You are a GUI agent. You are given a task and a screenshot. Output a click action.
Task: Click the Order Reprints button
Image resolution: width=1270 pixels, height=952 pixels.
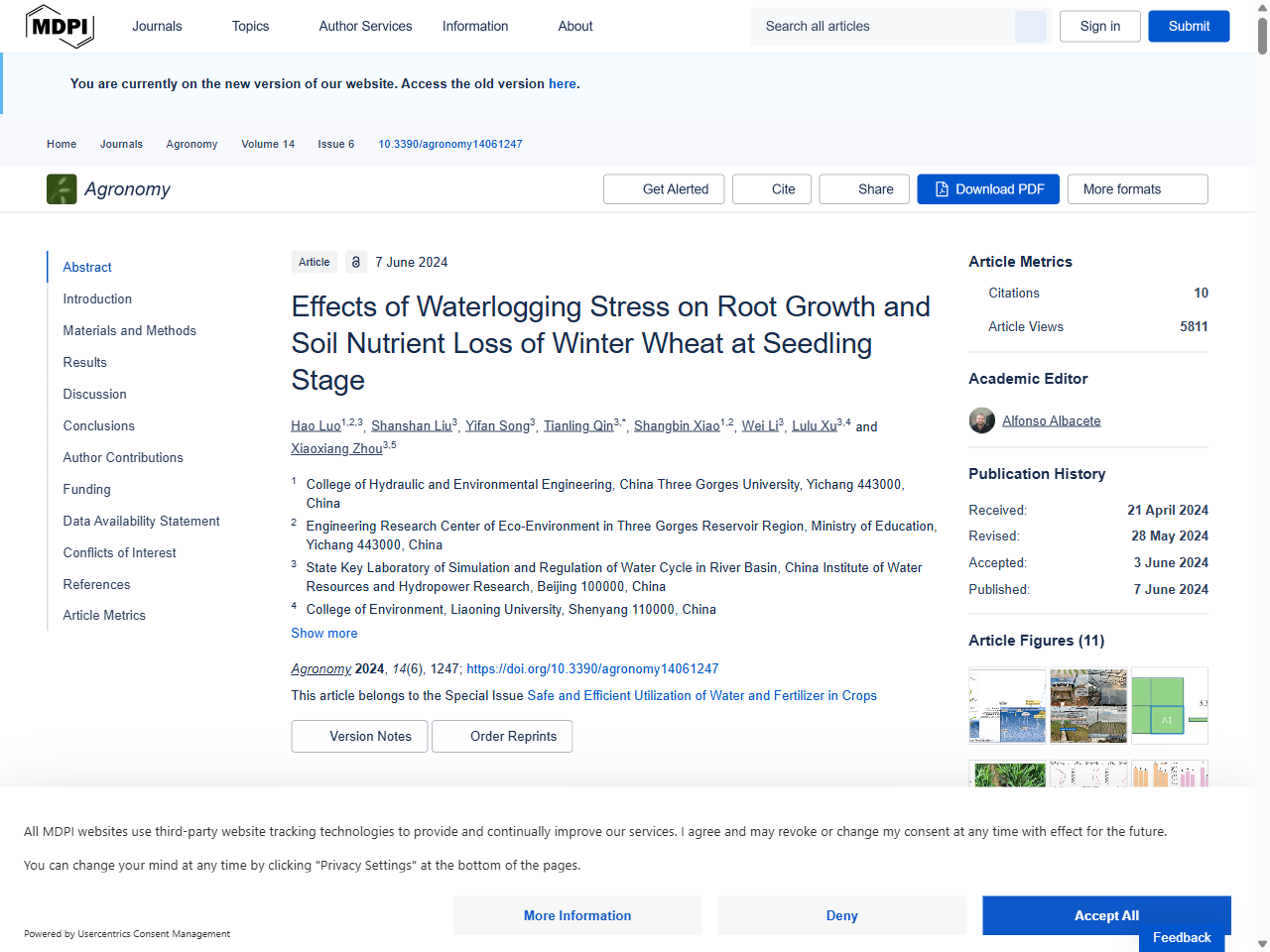pyautogui.click(x=502, y=736)
